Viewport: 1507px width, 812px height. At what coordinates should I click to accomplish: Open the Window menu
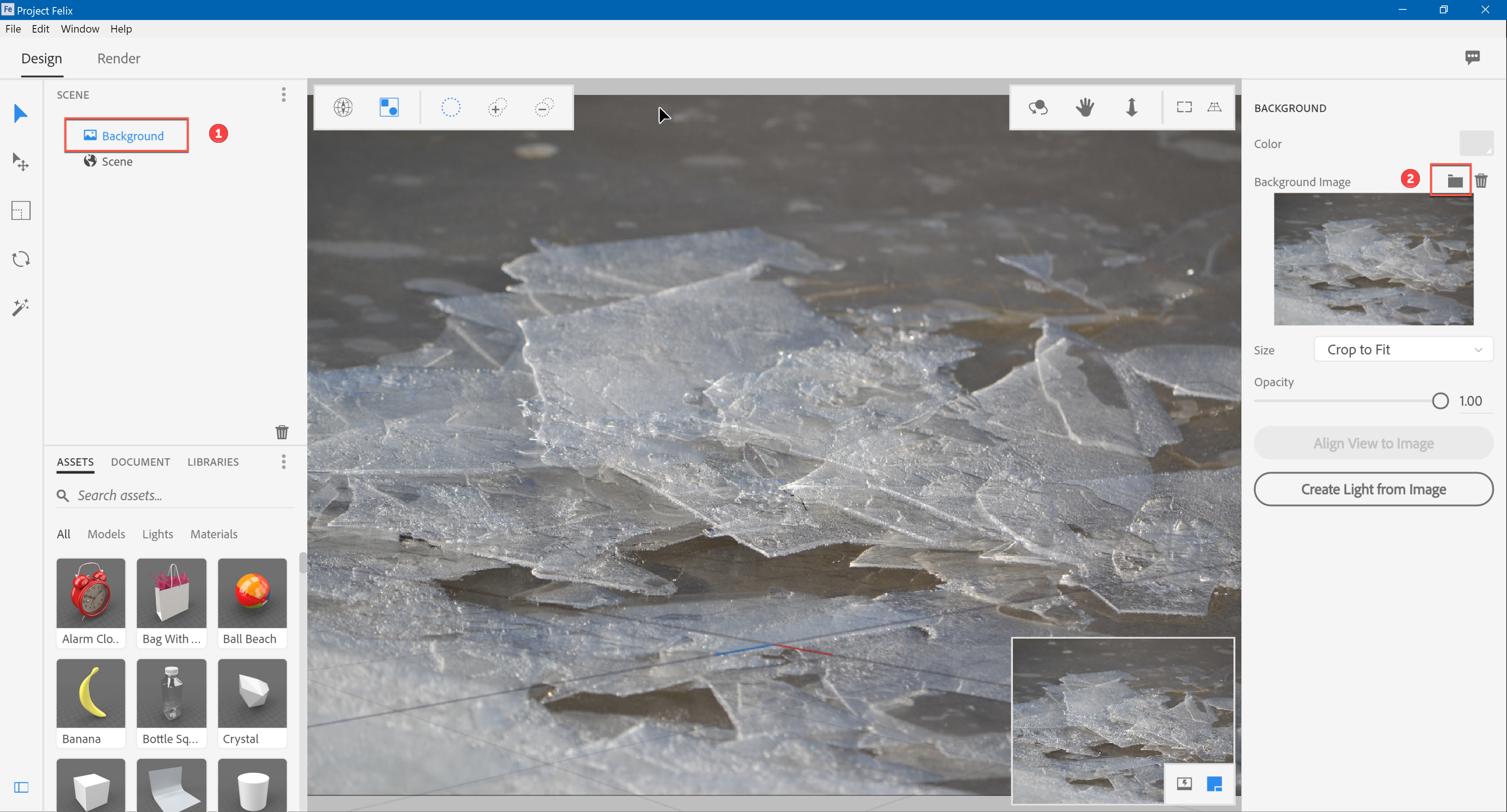[80, 29]
